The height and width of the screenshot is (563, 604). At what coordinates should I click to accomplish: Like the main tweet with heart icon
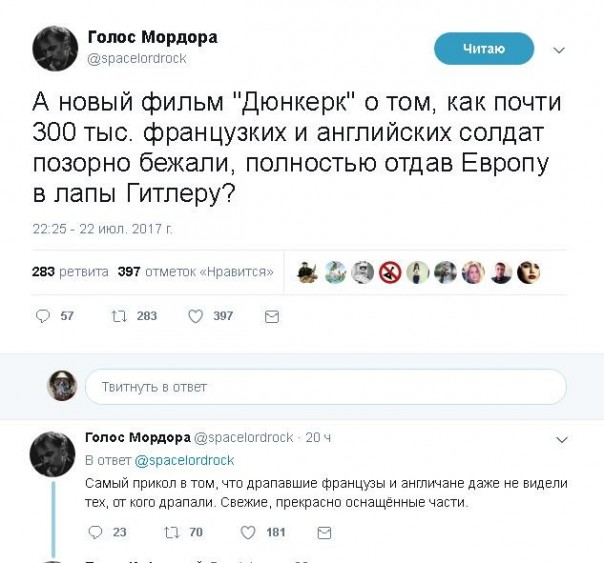tap(197, 316)
